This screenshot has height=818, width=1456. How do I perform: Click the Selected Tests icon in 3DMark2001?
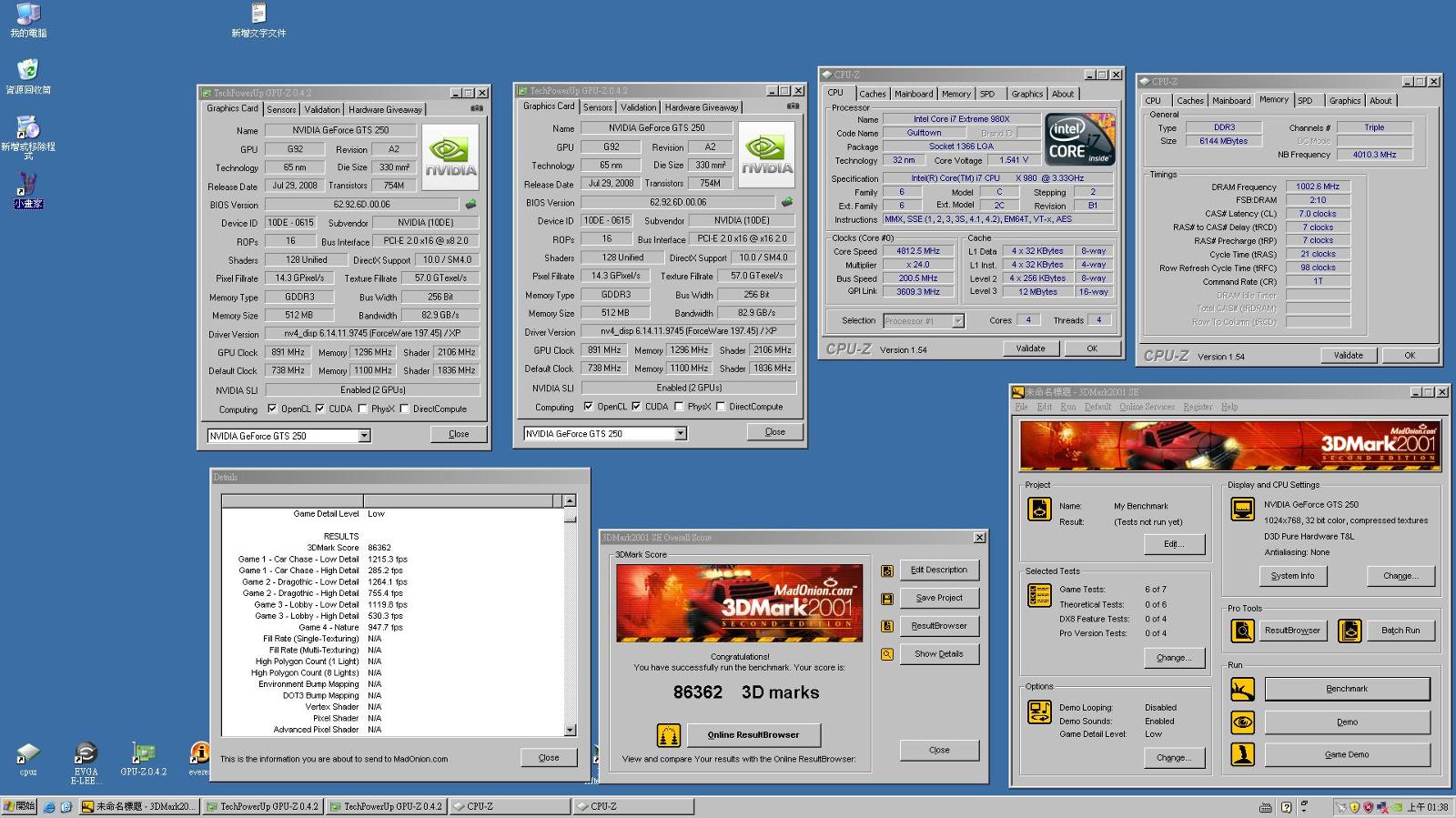(1039, 595)
